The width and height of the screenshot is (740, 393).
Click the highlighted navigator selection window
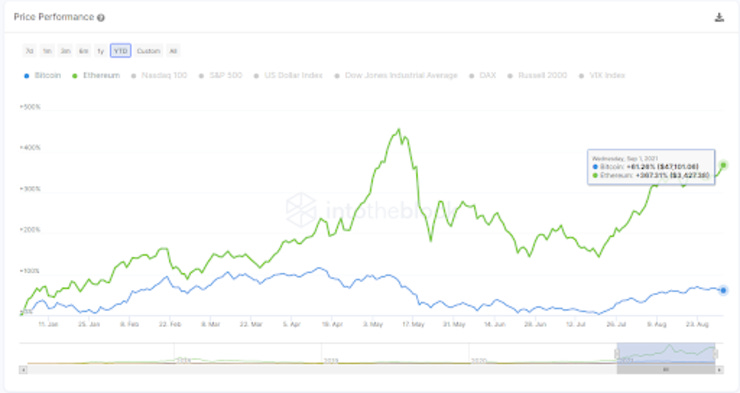click(666, 353)
